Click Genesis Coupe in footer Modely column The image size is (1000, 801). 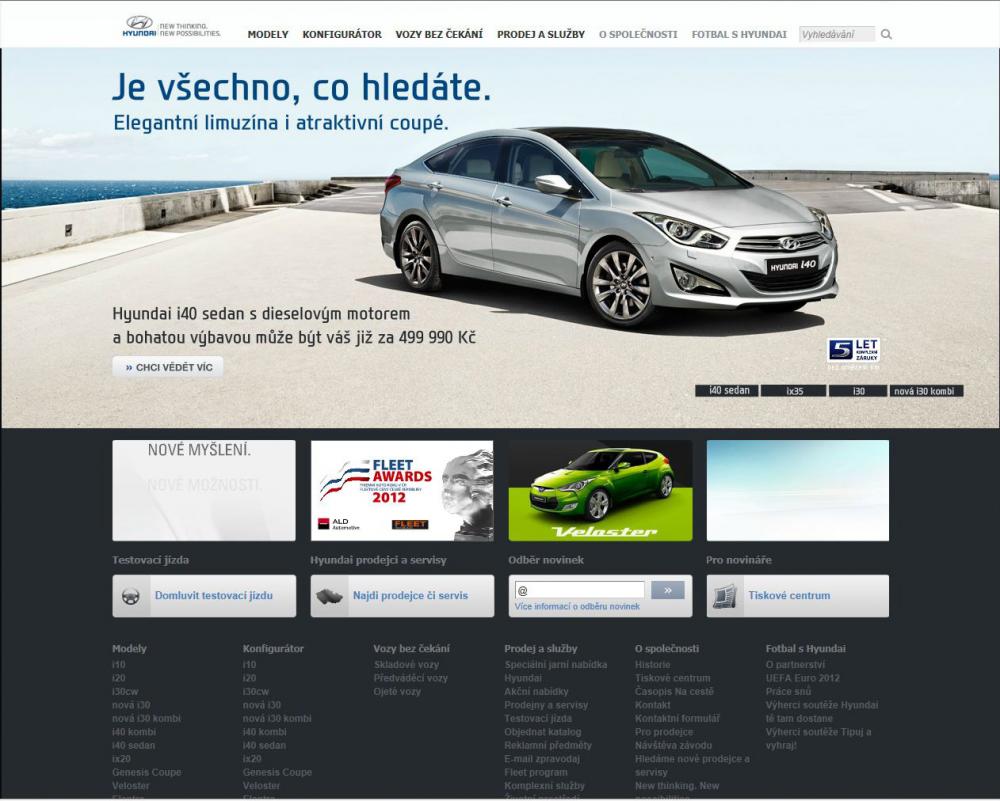147,772
